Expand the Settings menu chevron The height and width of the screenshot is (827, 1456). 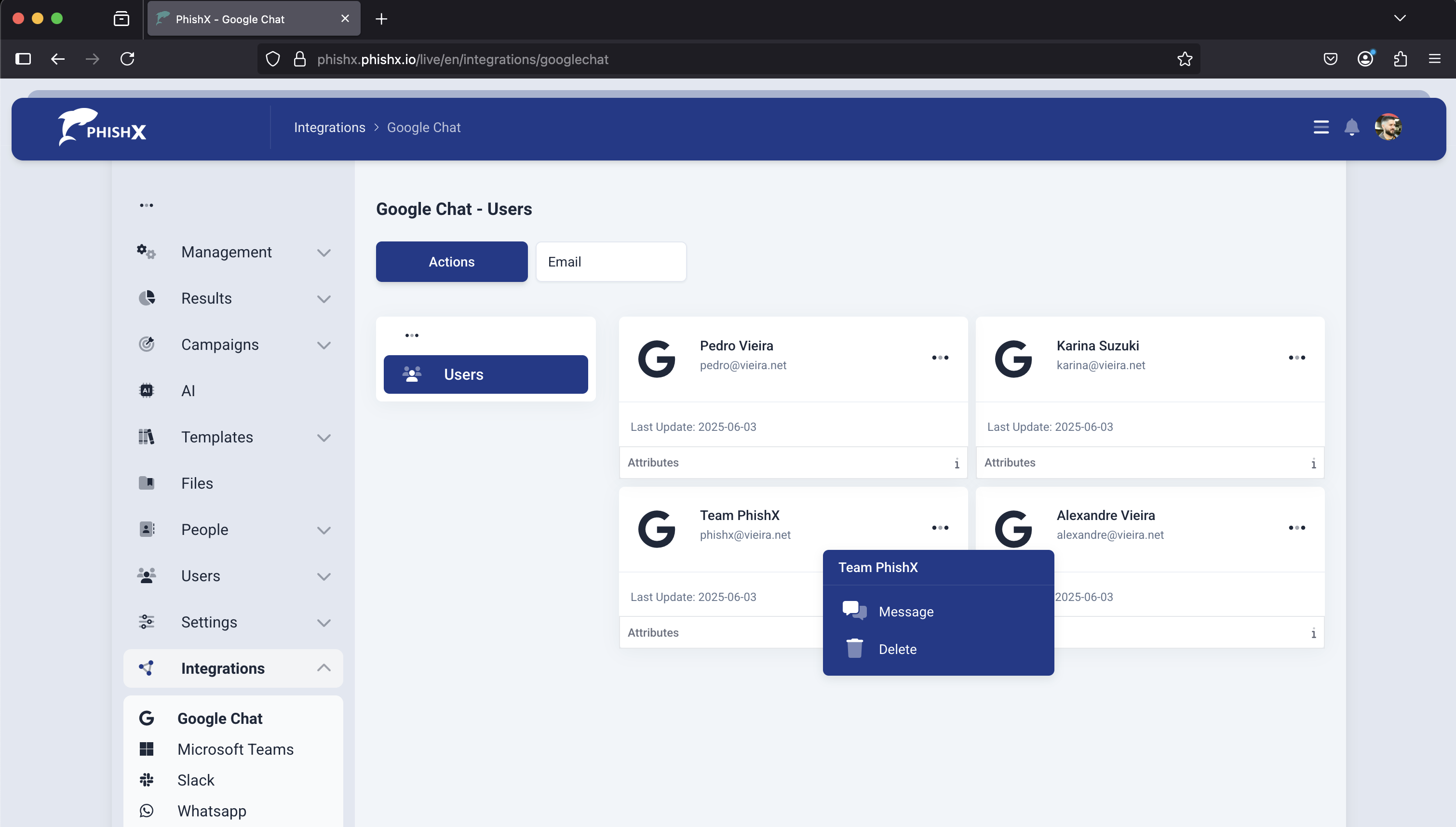(x=324, y=623)
